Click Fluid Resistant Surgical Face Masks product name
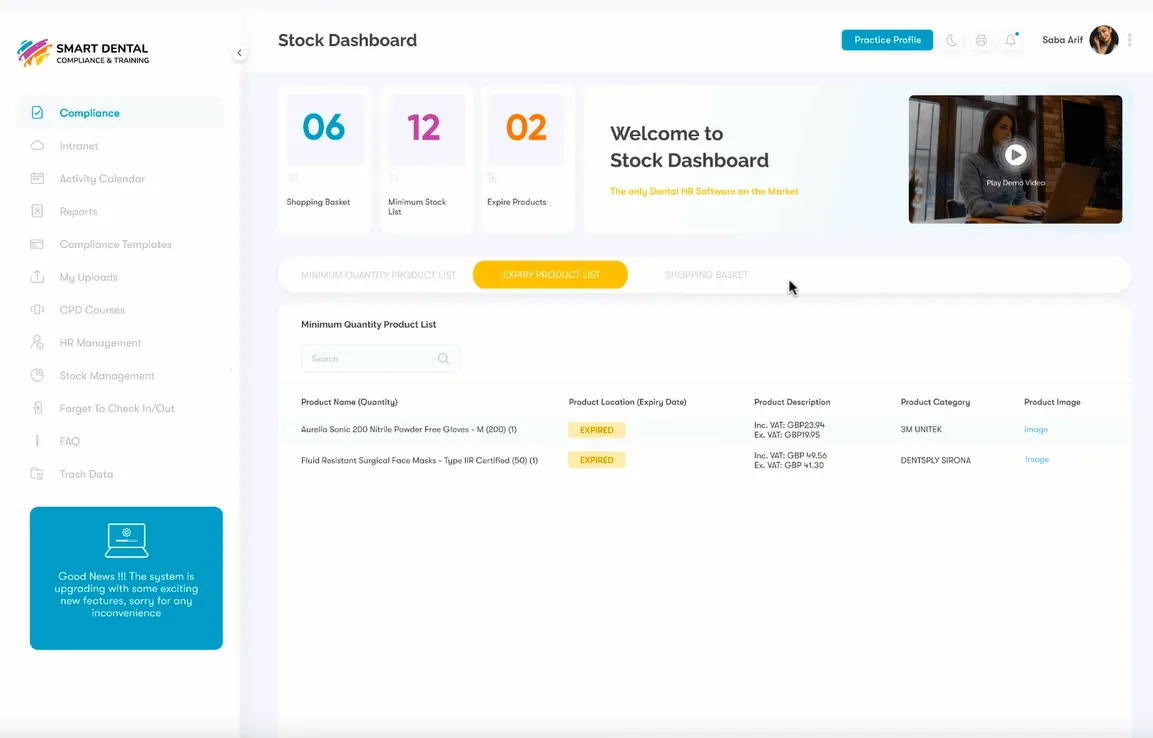Viewport: 1153px width, 738px height. pos(419,460)
